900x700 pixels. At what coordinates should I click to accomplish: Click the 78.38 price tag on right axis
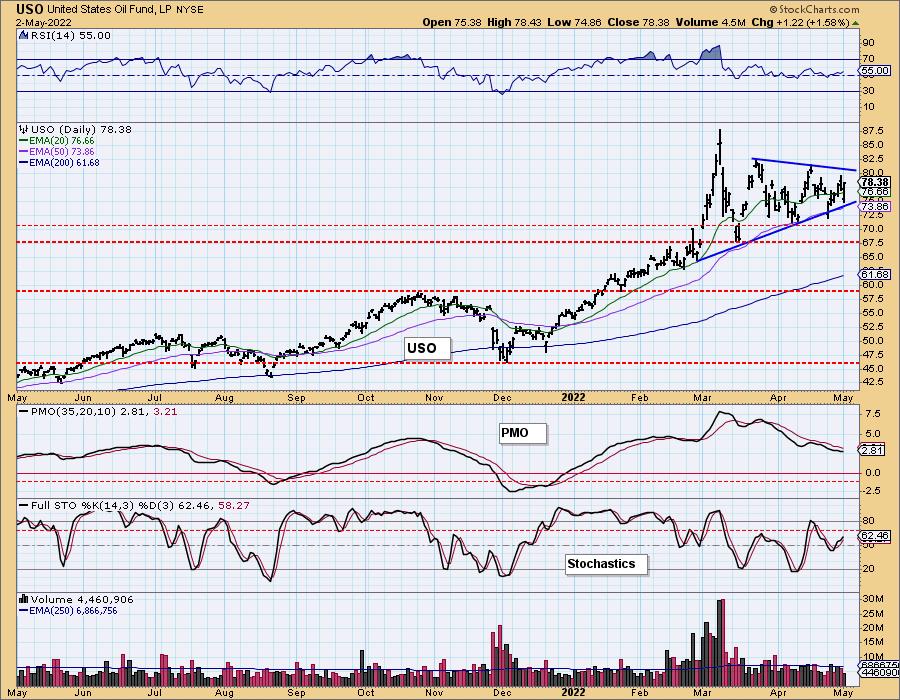click(x=876, y=182)
